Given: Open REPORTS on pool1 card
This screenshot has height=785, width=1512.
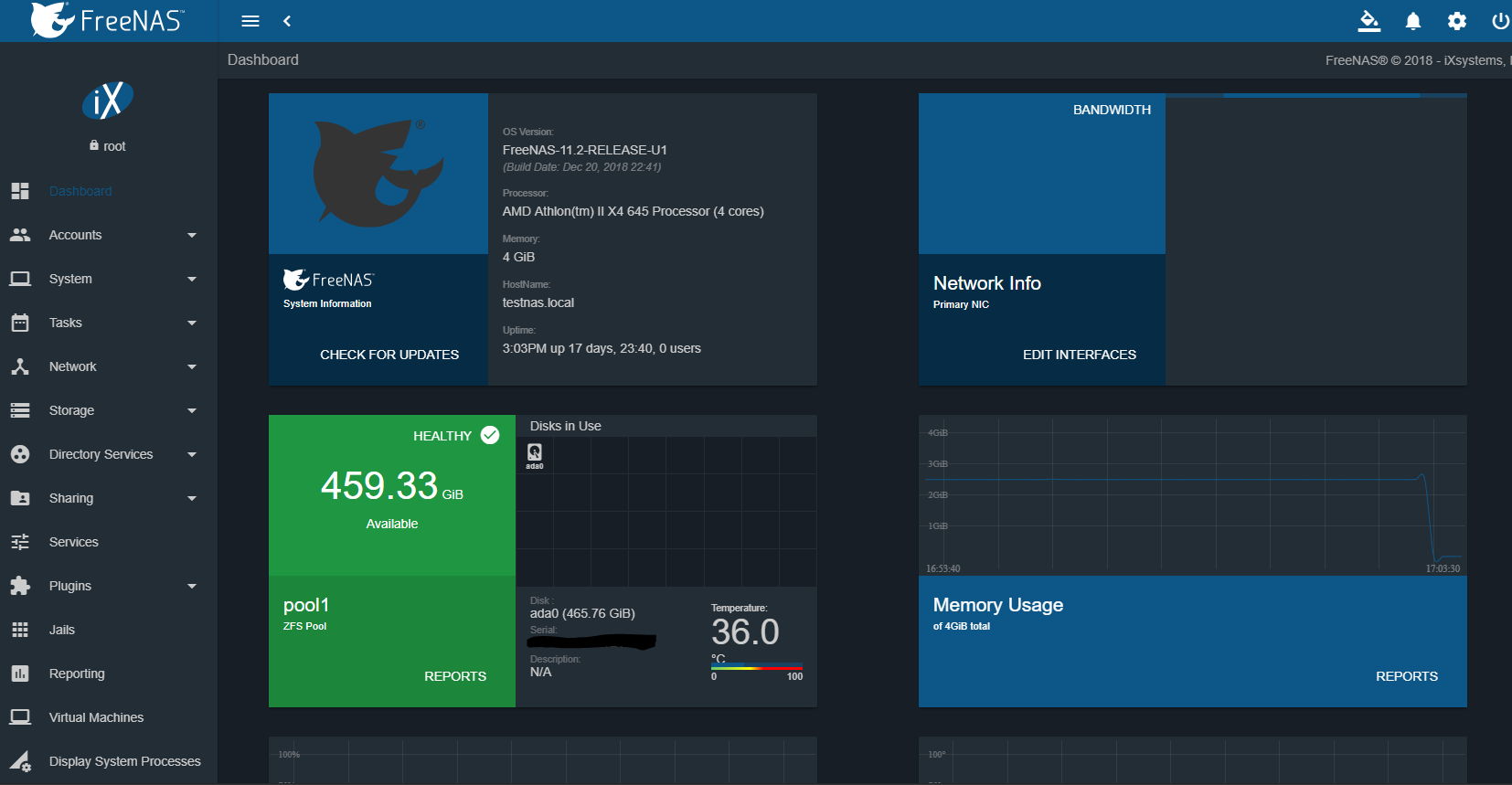Looking at the screenshot, I should pos(455,676).
